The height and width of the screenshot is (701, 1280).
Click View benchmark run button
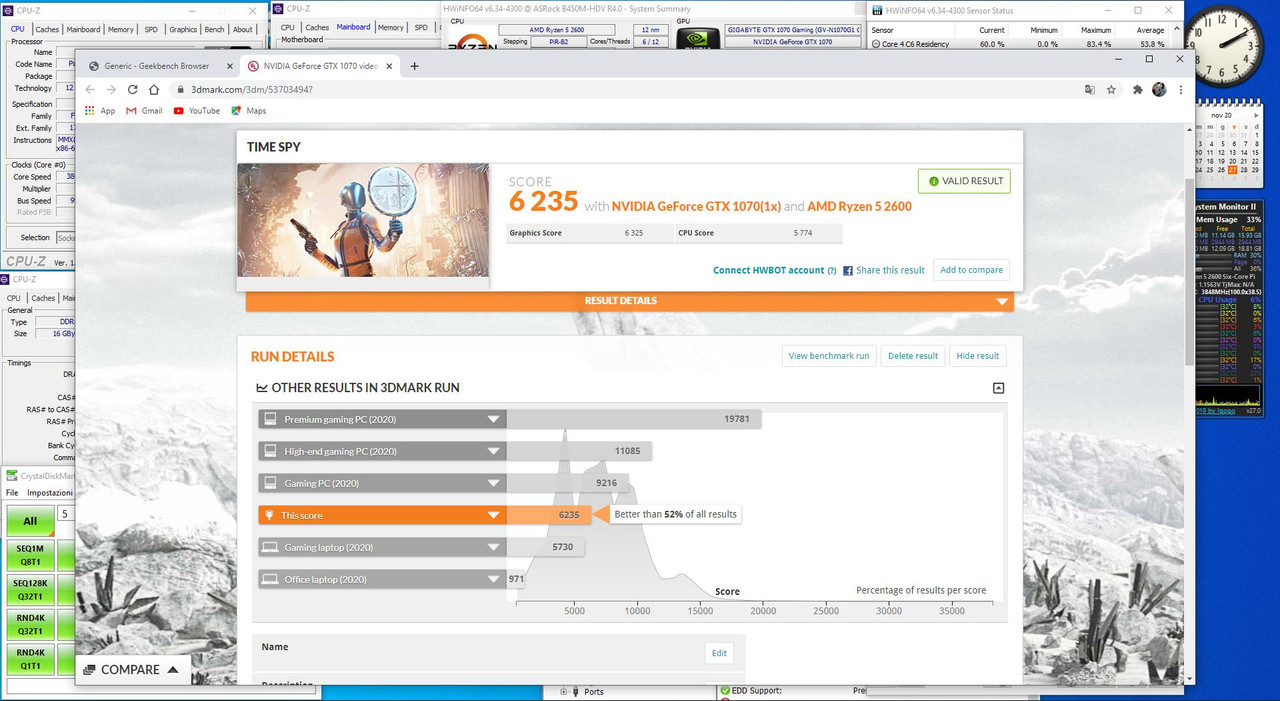coord(829,356)
